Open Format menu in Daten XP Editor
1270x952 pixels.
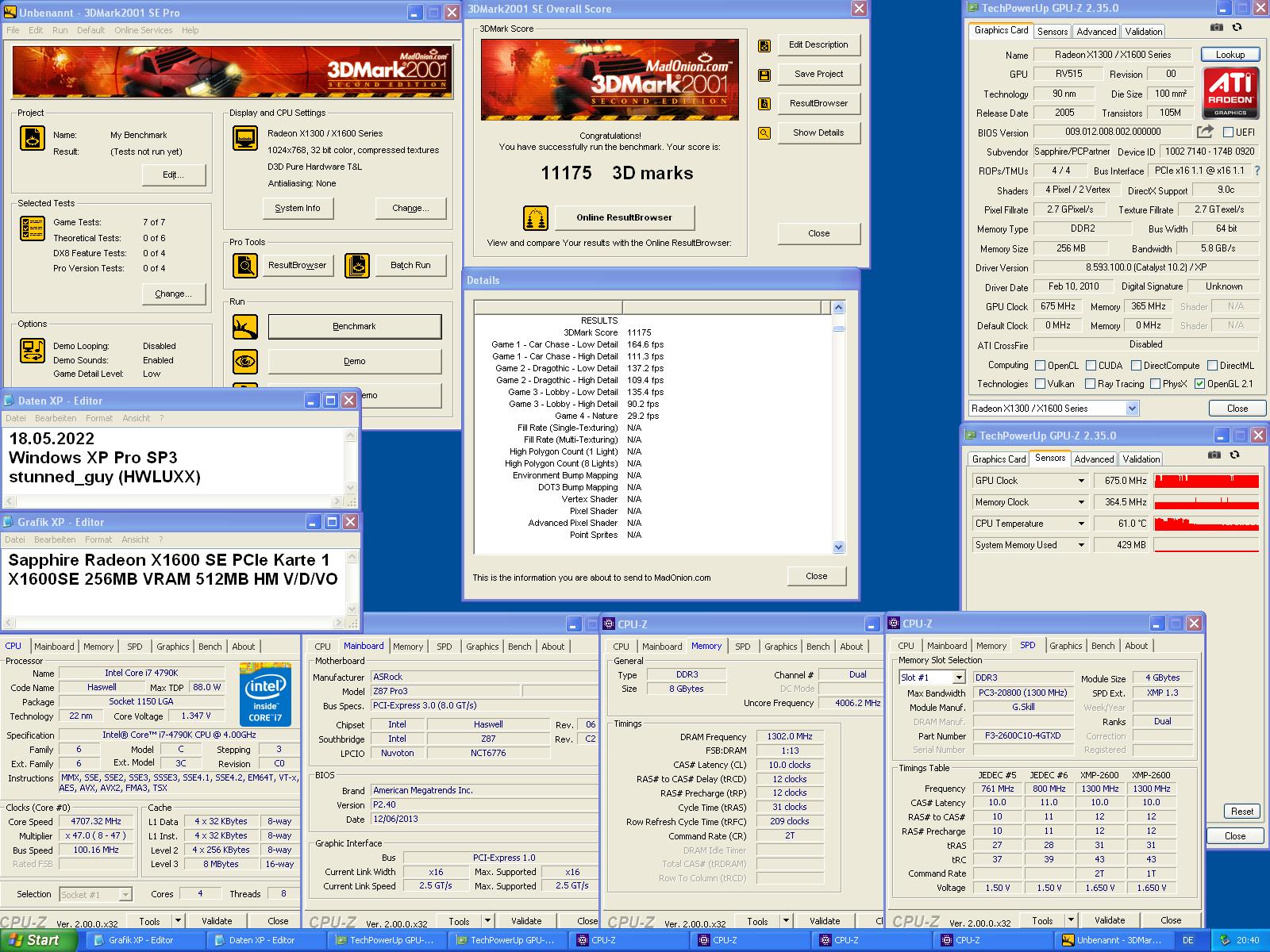click(99, 418)
